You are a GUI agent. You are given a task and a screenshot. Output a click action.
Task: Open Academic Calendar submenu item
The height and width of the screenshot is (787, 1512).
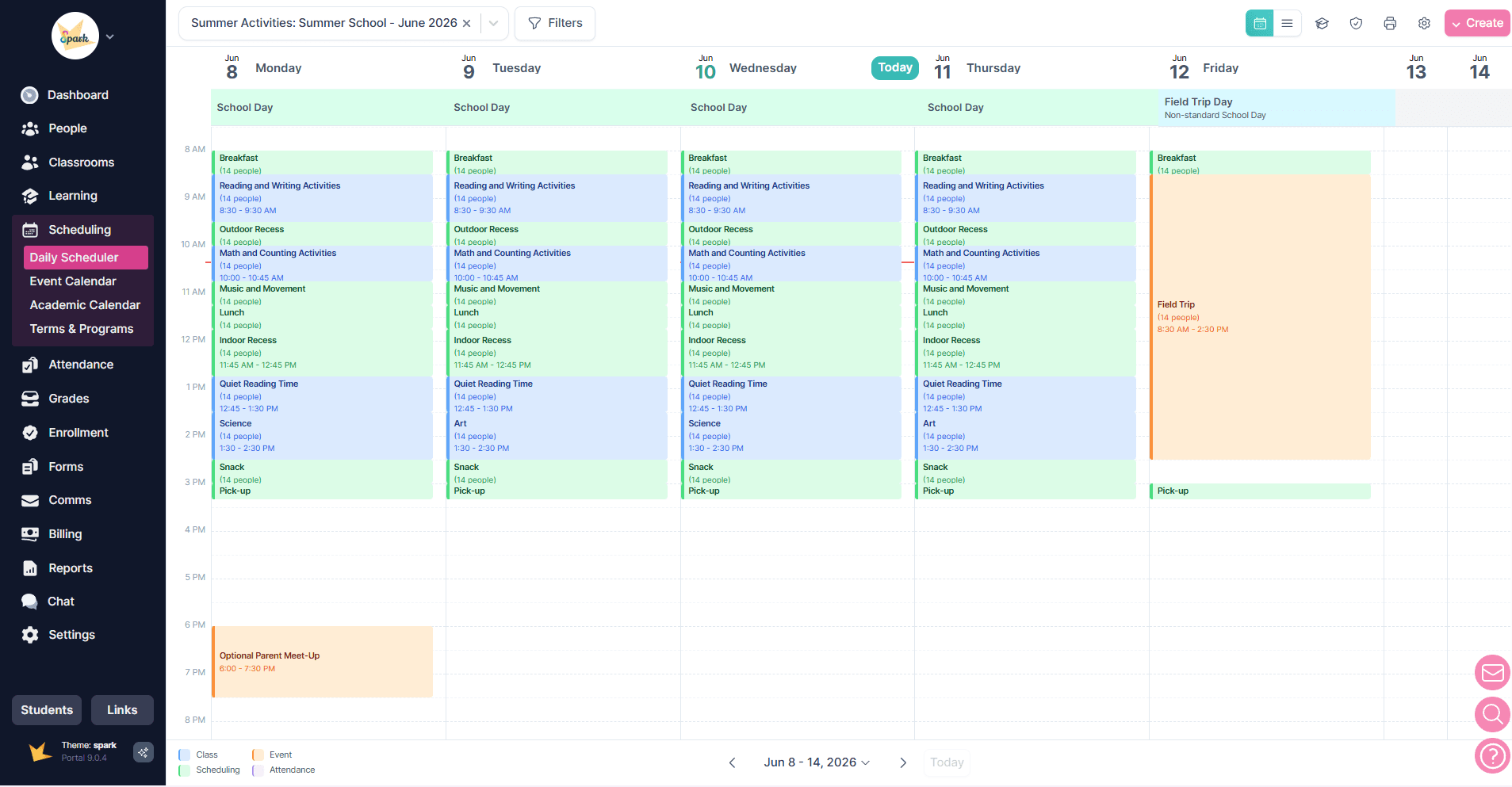[85, 305]
